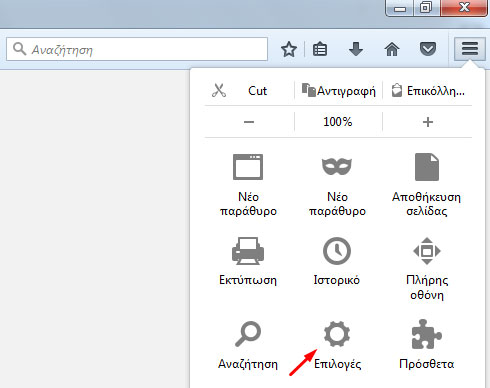Click the Αναζήτηση find magnifier in menu
This screenshot has width=490, height=388.
tap(248, 334)
